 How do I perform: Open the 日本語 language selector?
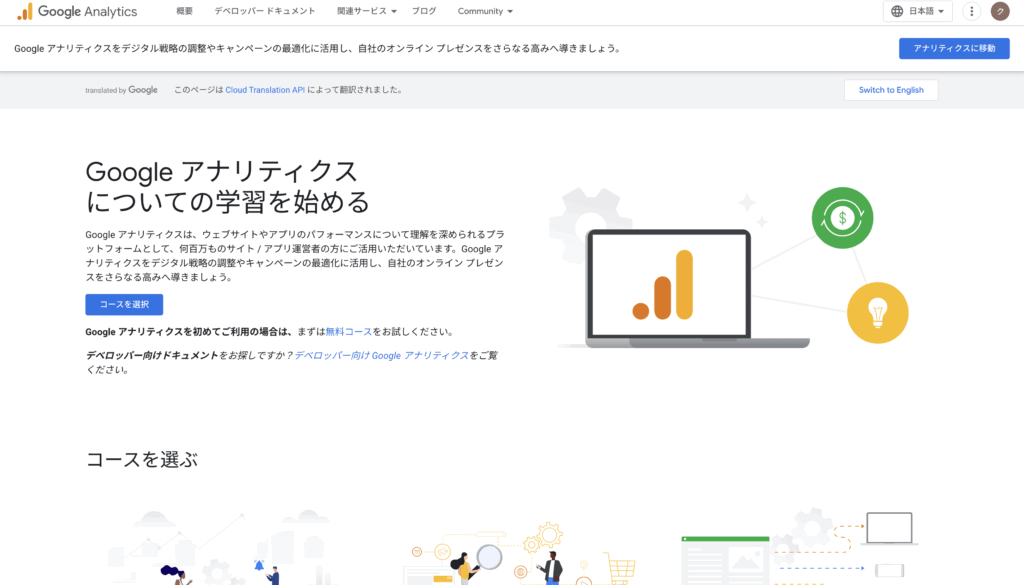click(x=918, y=11)
